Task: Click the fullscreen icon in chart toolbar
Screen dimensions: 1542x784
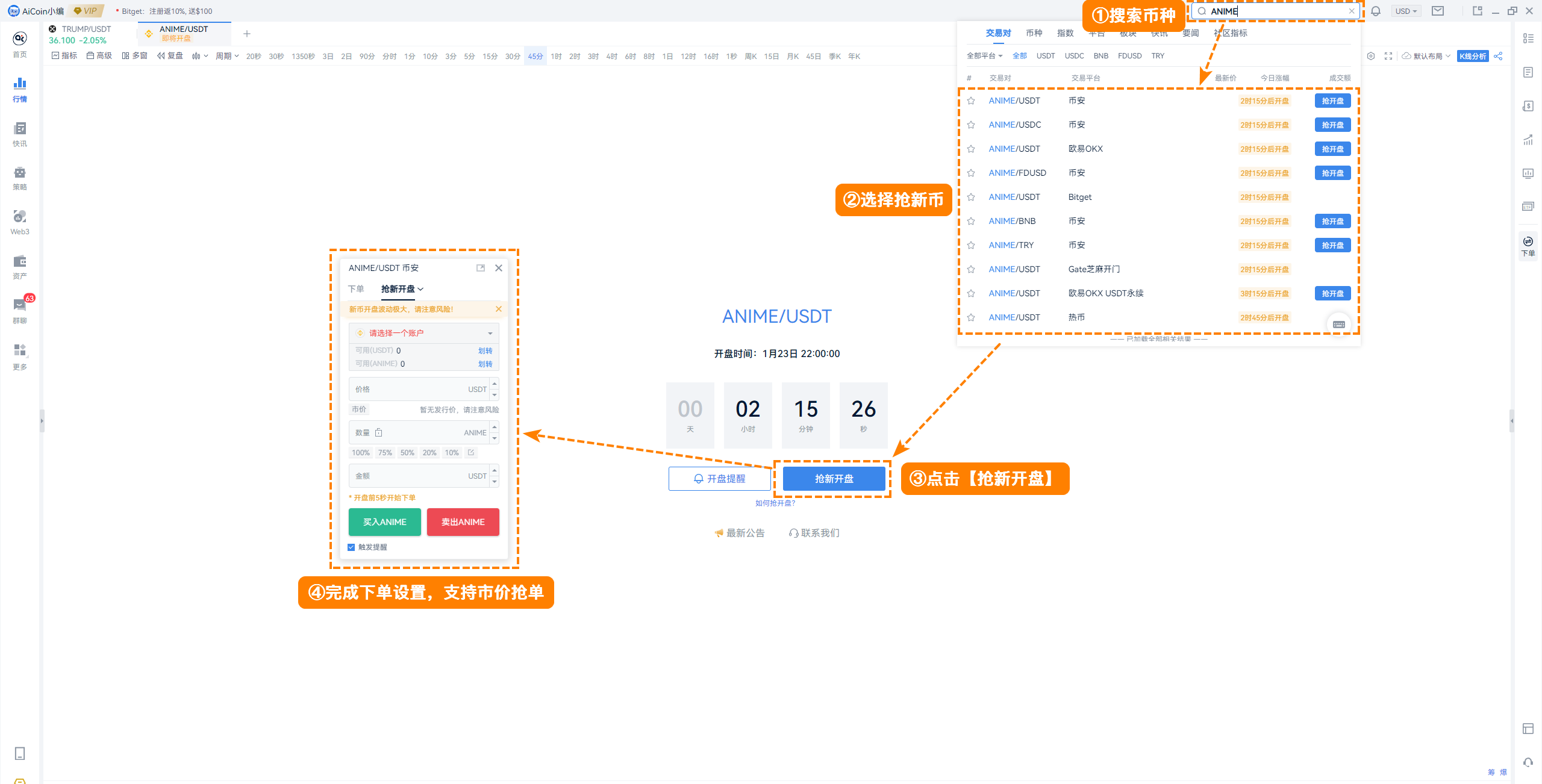Action: [1388, 56]
